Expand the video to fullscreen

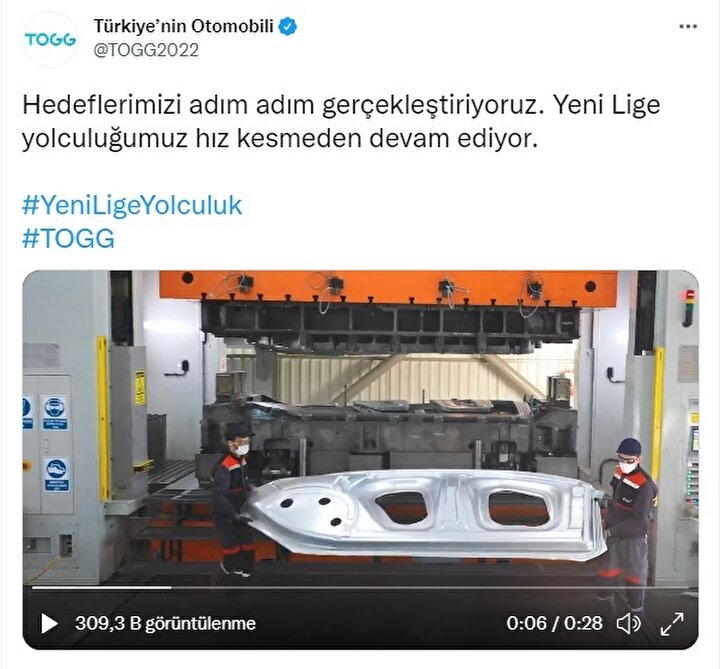click(x=672, y=624)
